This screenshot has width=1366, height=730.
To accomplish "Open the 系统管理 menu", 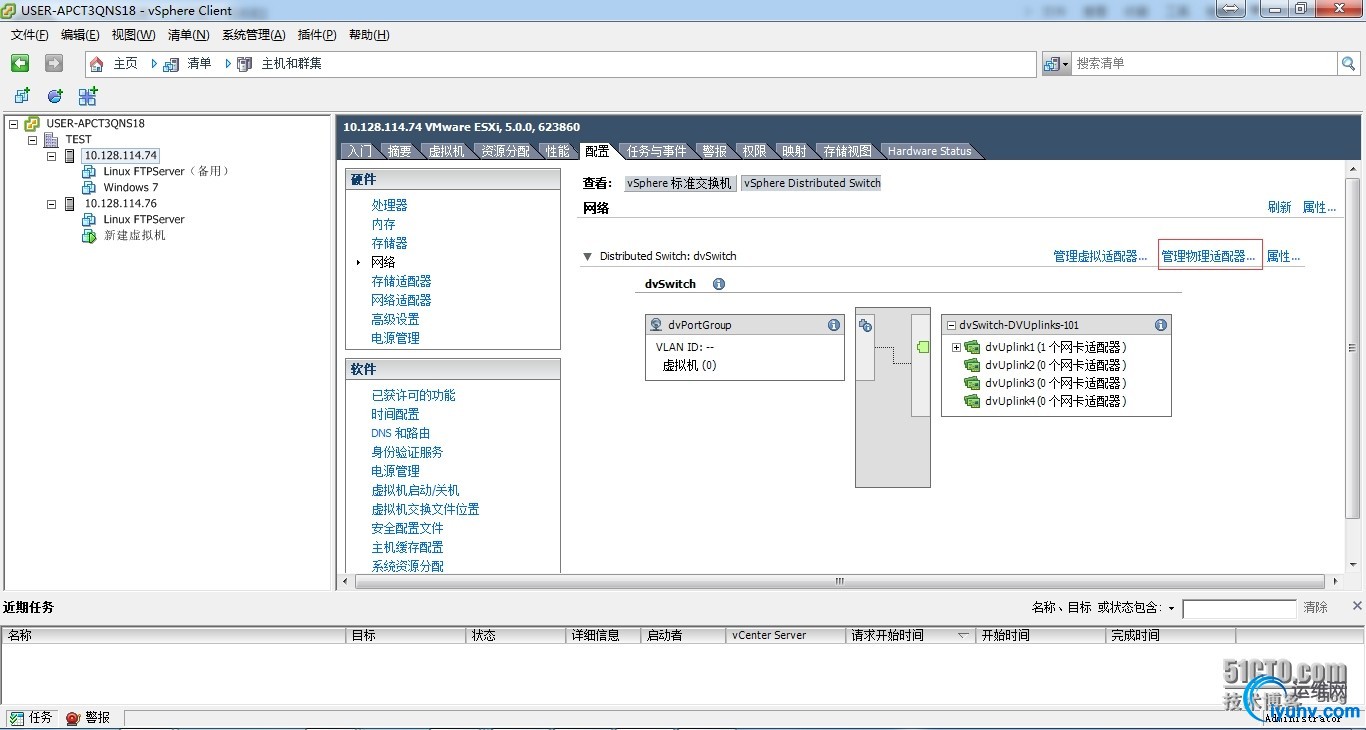I will (253, 35).
